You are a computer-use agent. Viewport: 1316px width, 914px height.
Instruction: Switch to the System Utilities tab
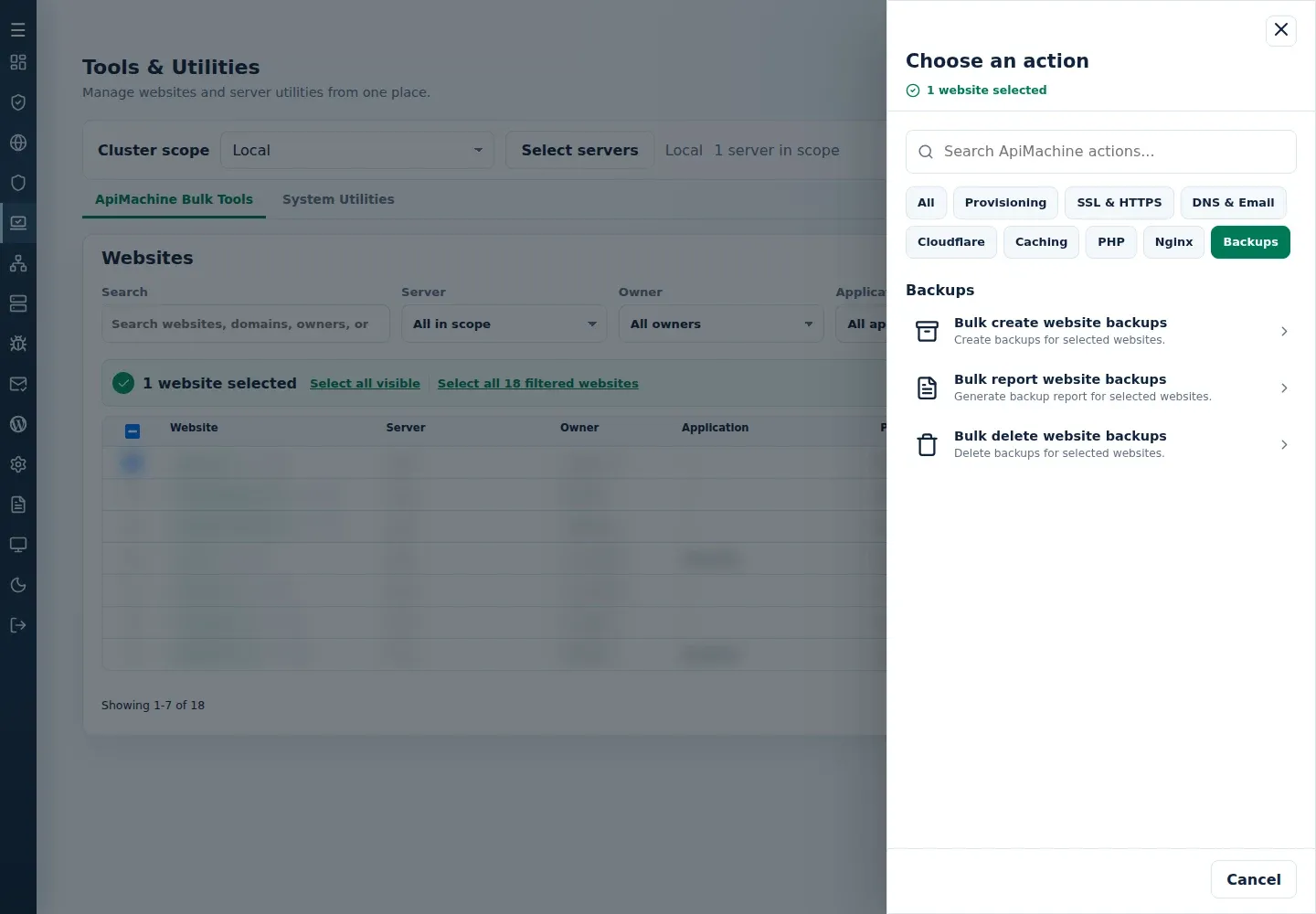point(338,199)
